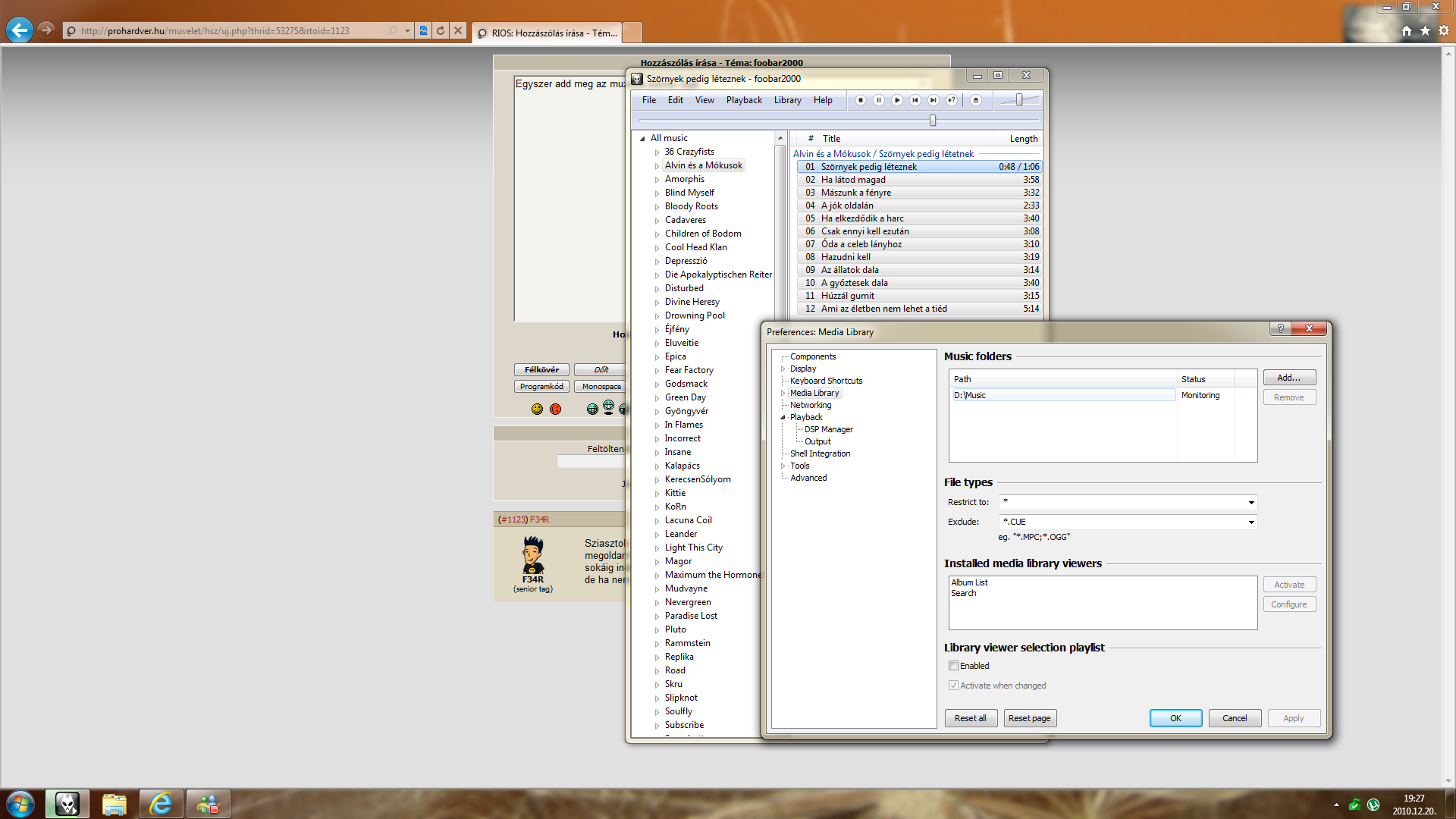The height and width of the screenshot is (819, 1456).
Task: Insert the yellow smiley emoticon
Action: (537, 409)
